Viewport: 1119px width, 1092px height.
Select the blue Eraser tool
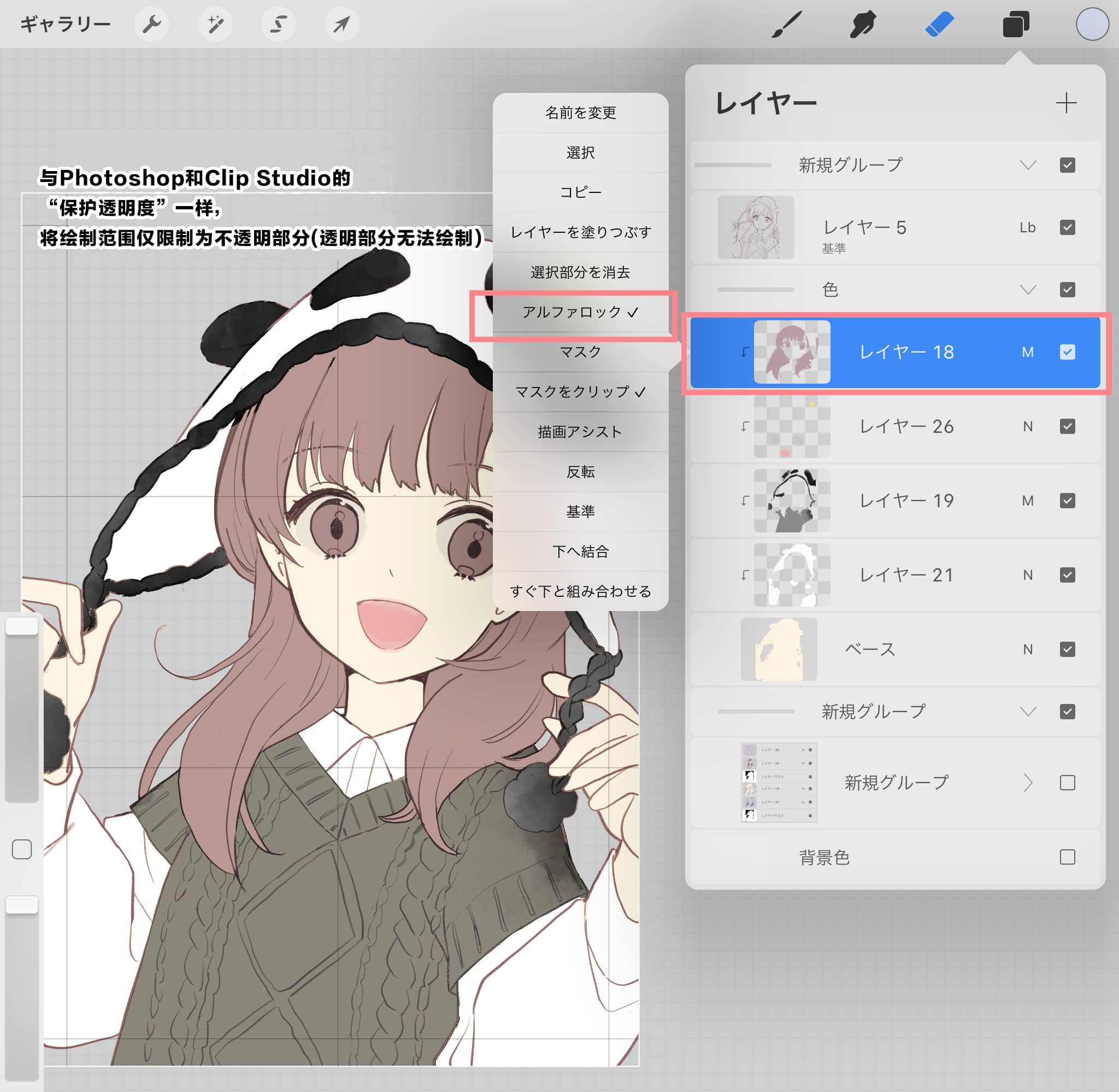(x=939, y=25)
